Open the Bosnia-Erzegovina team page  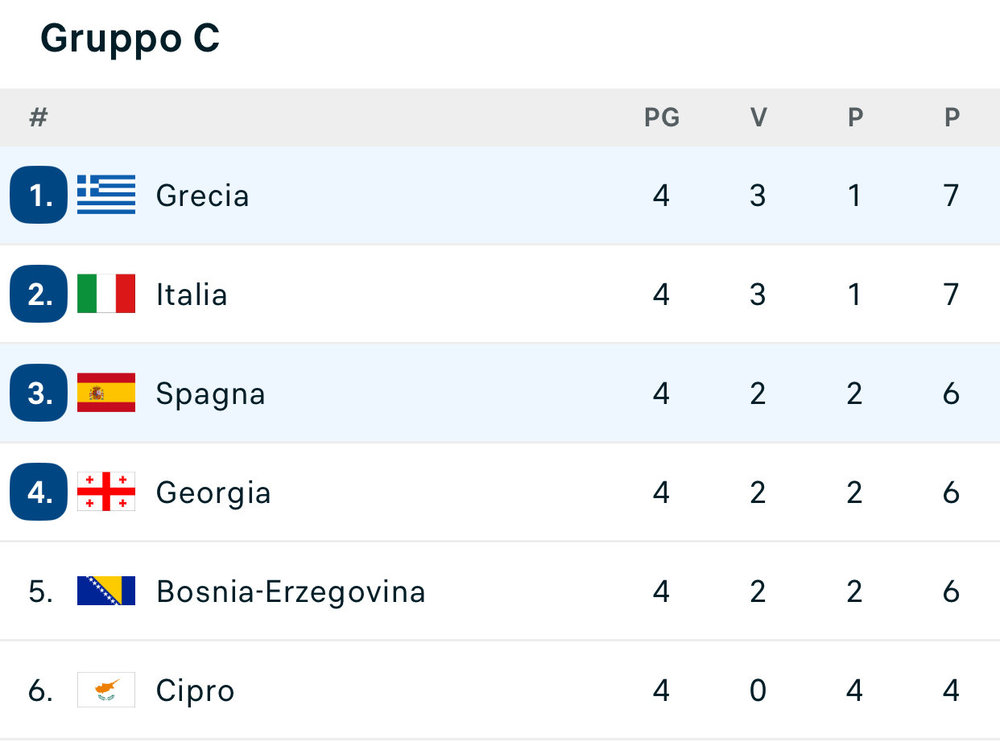(290, 592)
